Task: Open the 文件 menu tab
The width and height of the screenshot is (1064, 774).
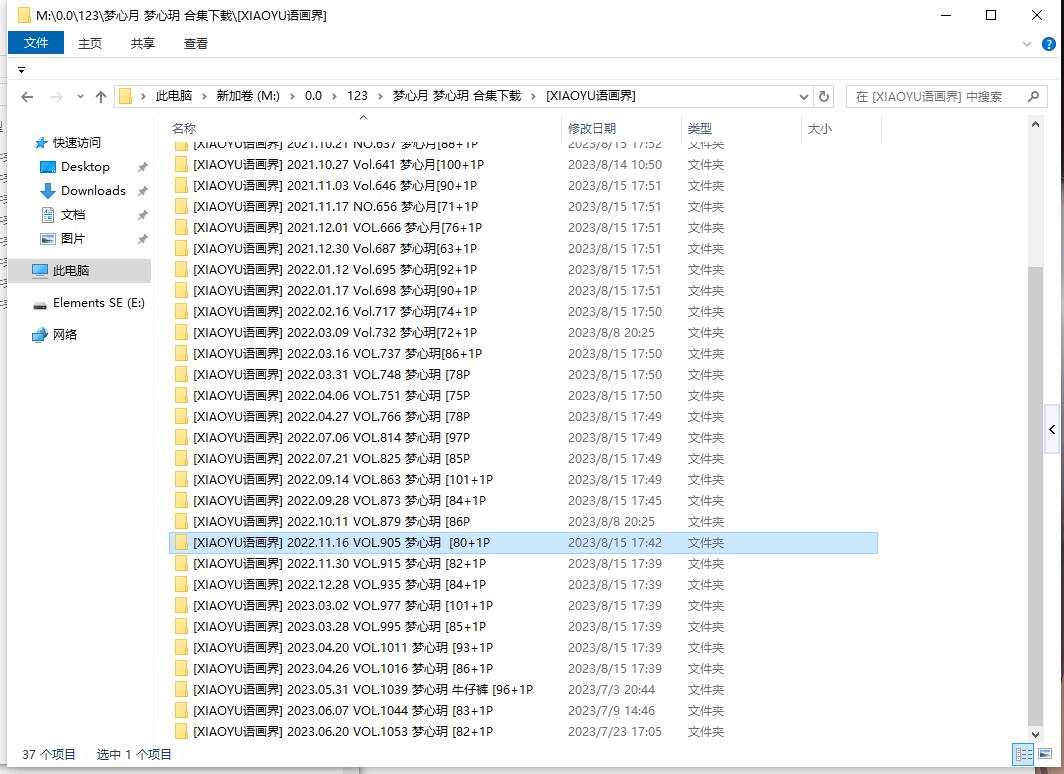Action: point(36,43)
